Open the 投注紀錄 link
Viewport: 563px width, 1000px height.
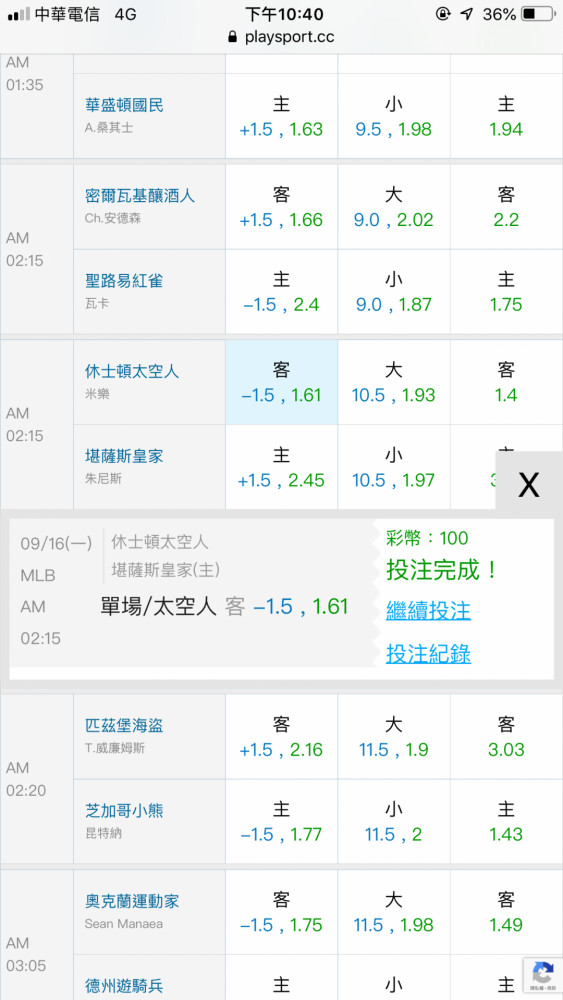click(428, 653)
